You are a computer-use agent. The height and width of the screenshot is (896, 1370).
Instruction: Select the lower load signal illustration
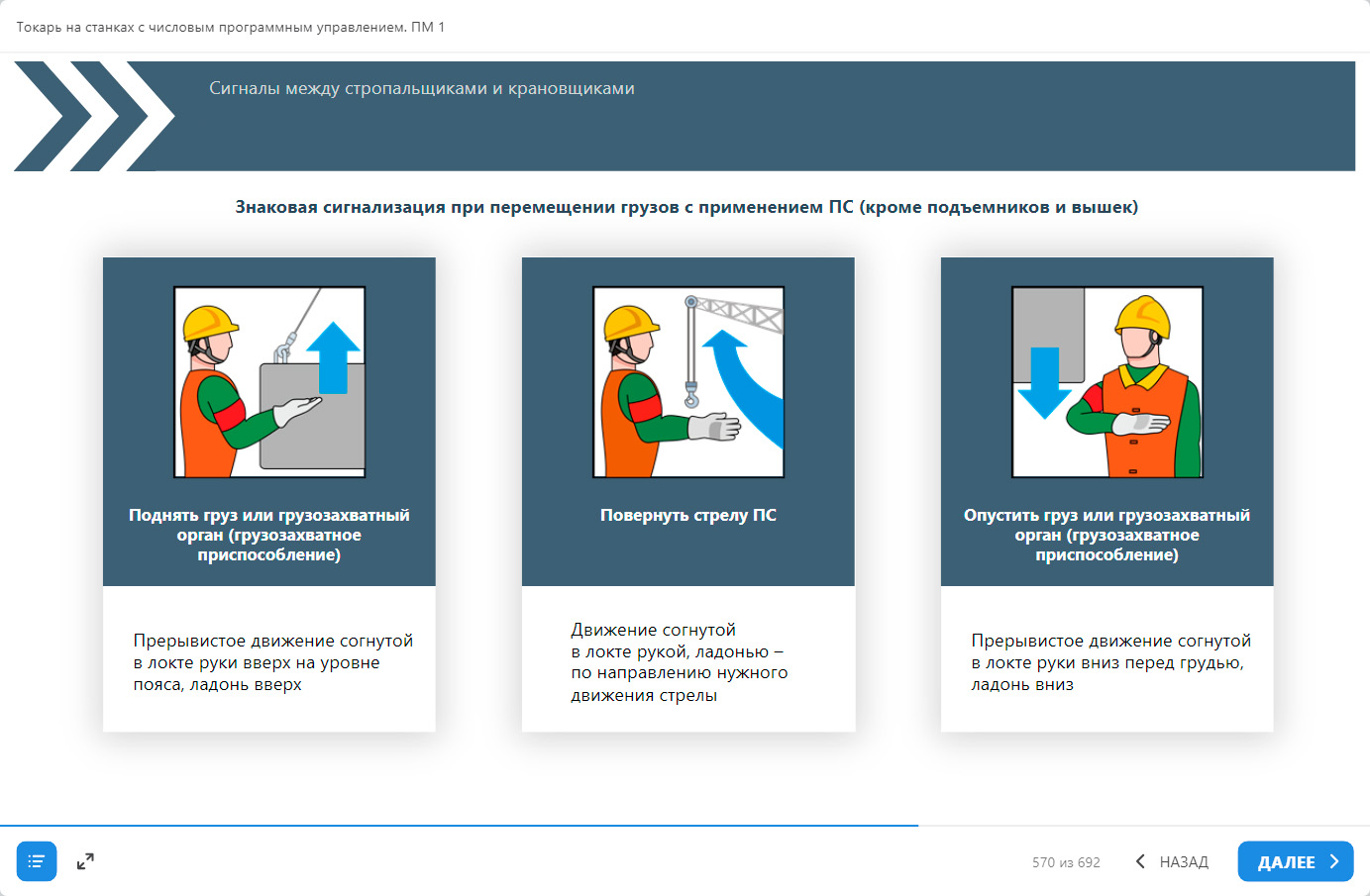pyautogui.click(x=1107, y=382)
